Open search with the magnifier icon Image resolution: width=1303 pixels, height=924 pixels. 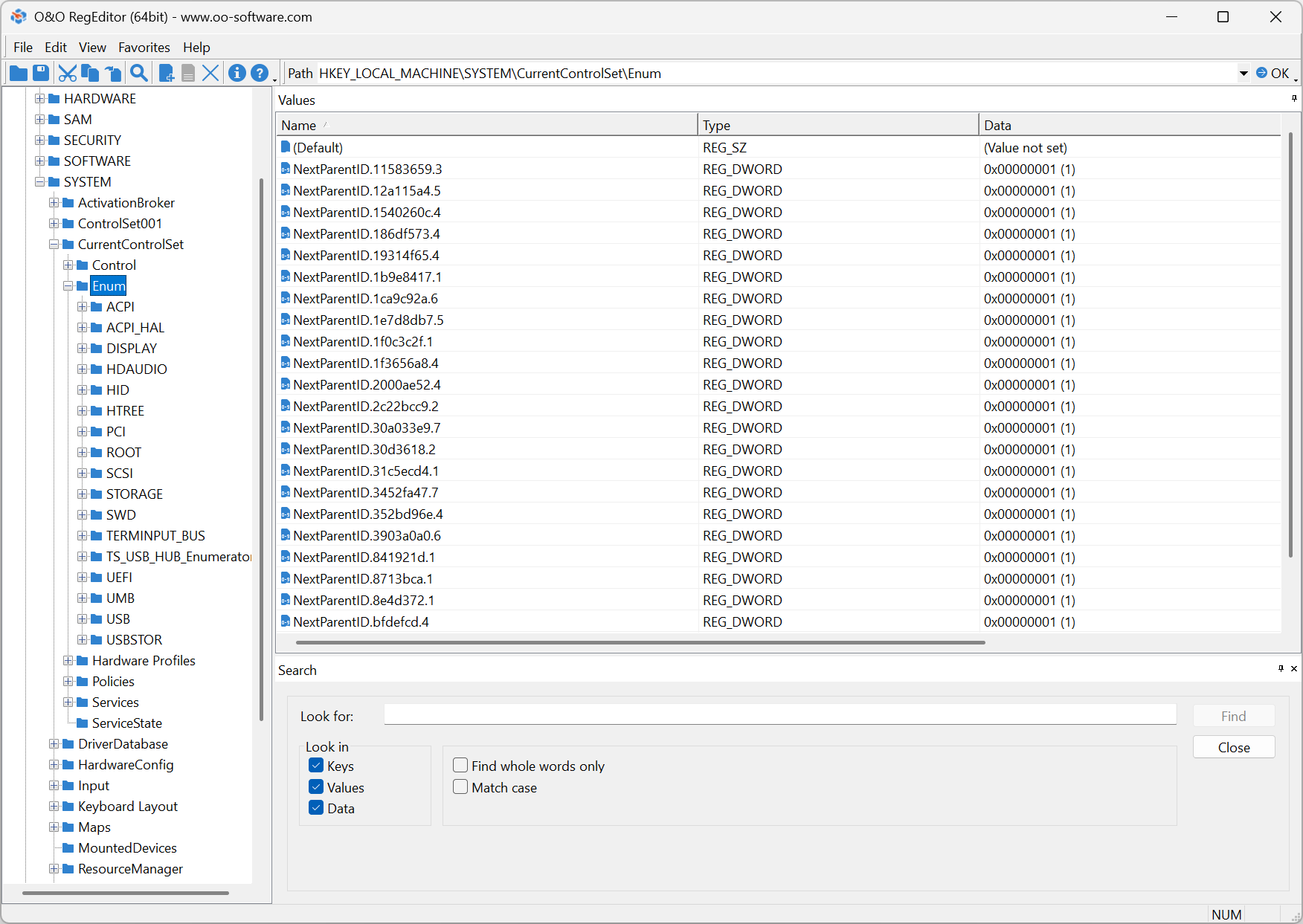138,73
